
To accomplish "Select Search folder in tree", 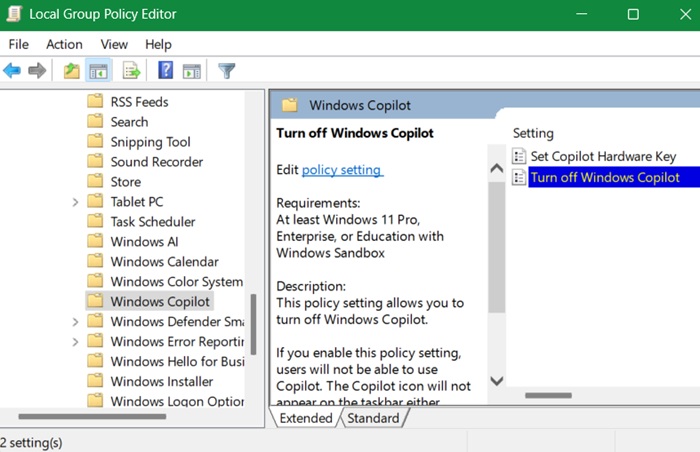I will pos(129,121).
